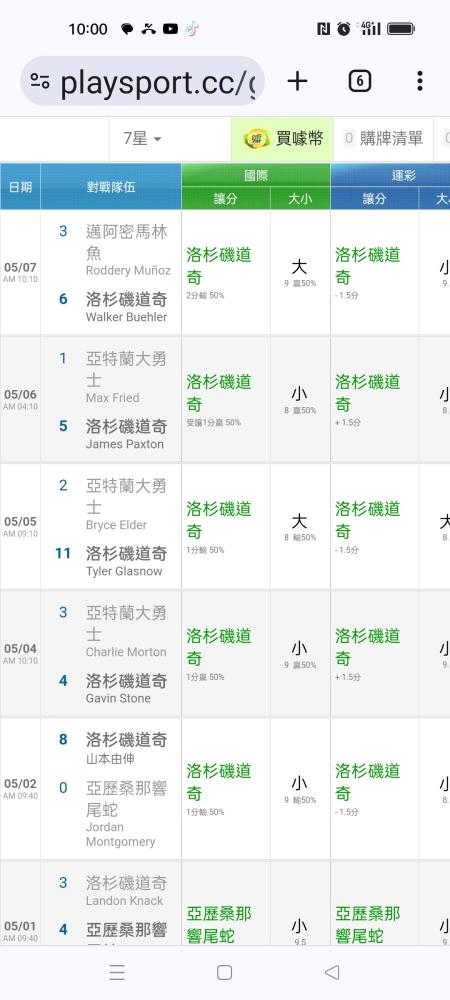Tap Android home navigation button
The height and width of the screenshot is (1000, 450).
pos(224,972)
